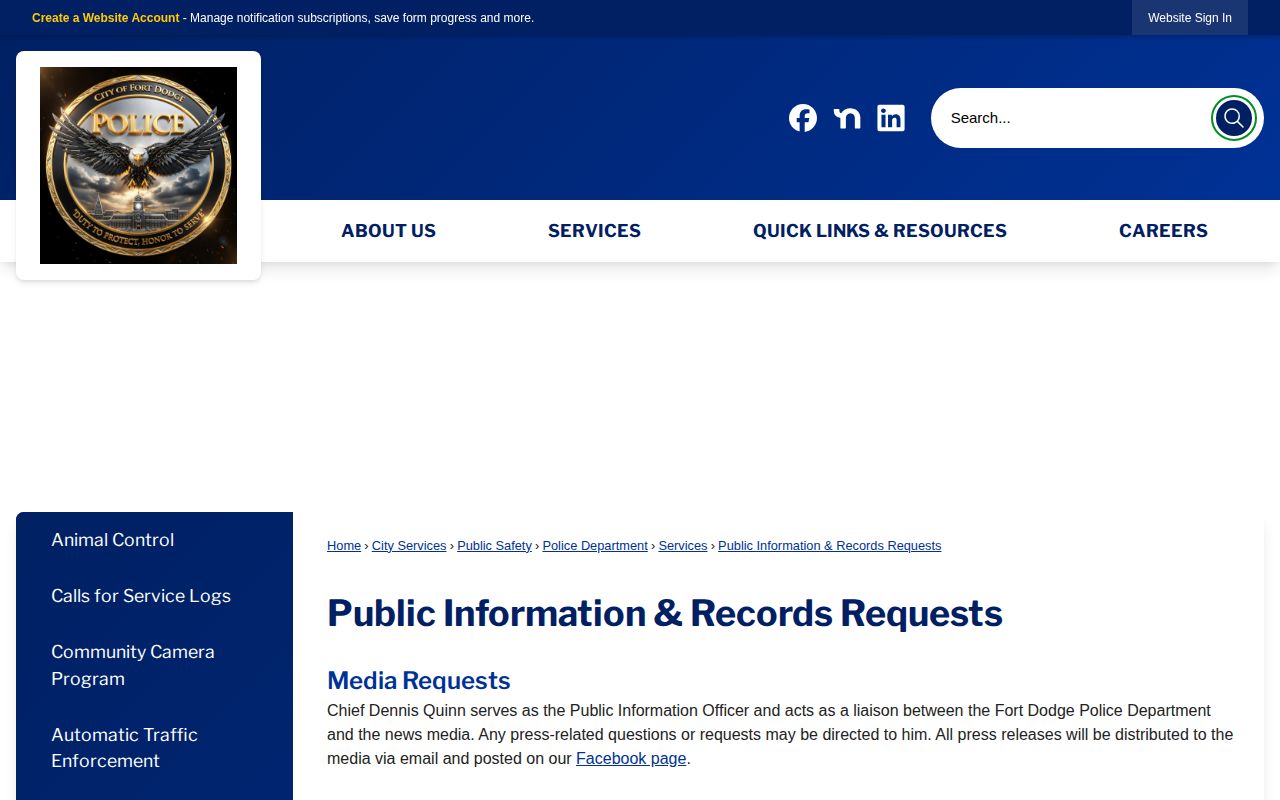Click the Services breadcrumb link

(x=683, y=546)
